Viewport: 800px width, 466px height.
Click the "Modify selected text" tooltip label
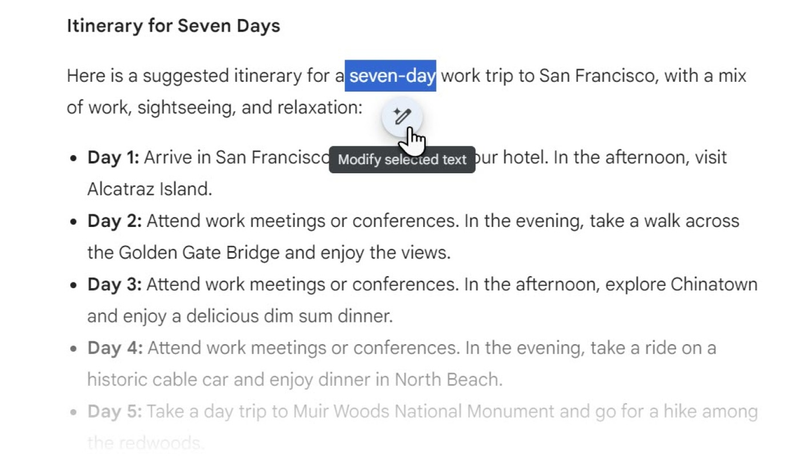point(402,160)
